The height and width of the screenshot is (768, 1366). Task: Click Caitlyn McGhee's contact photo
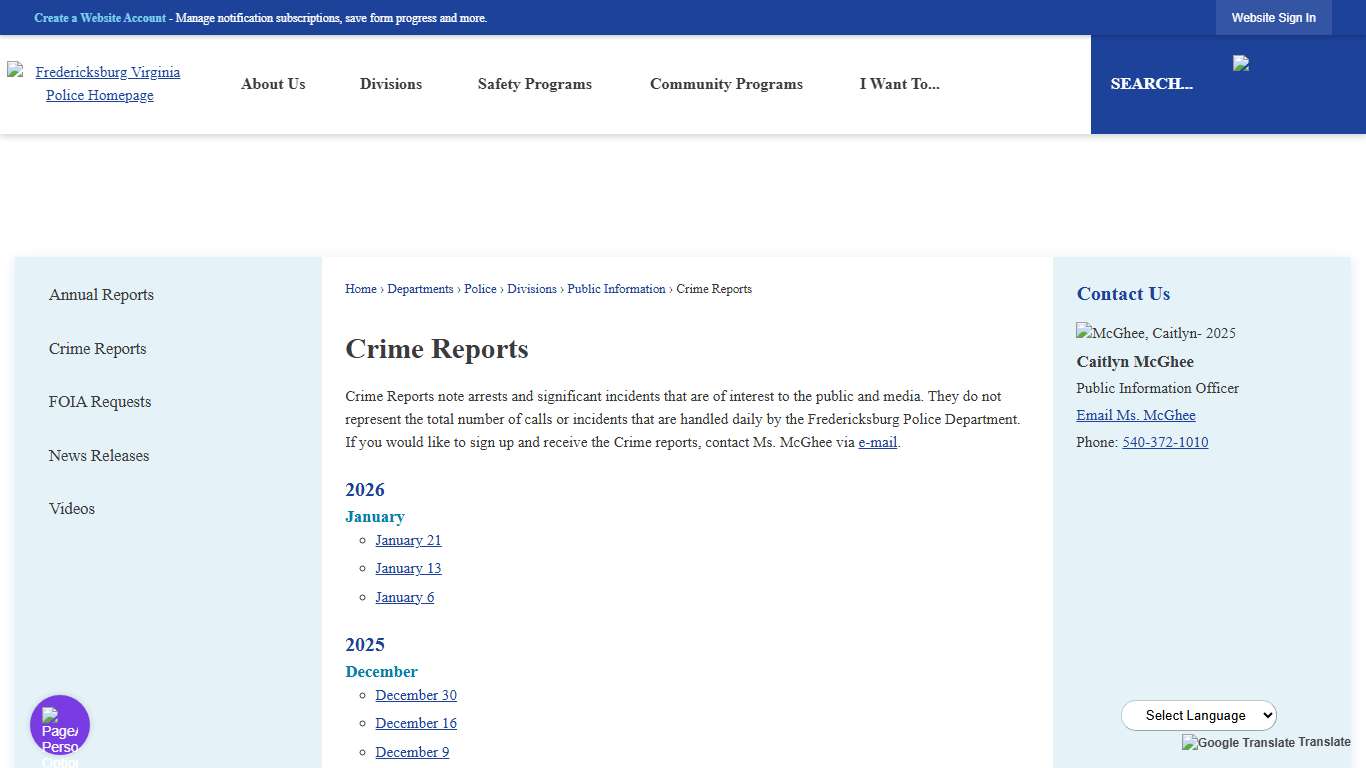[x=1156, y=333]
